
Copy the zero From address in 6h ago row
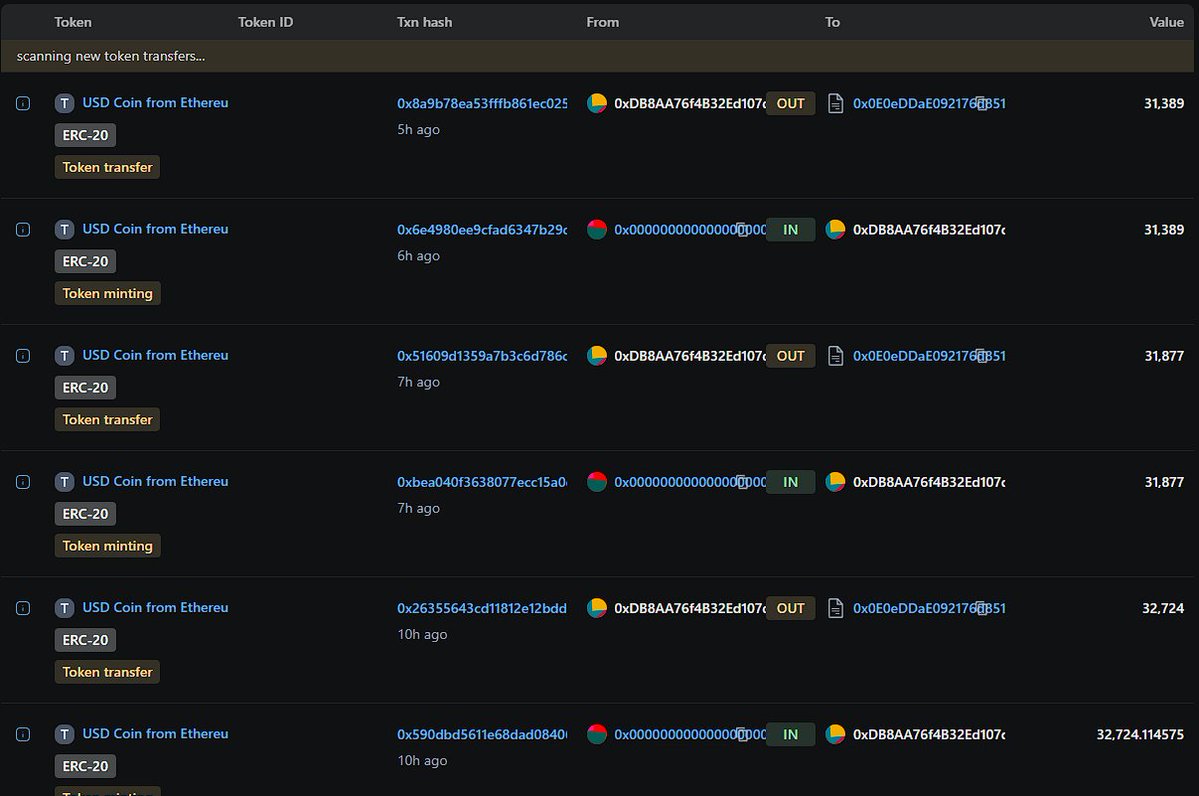tap(742, 229)
